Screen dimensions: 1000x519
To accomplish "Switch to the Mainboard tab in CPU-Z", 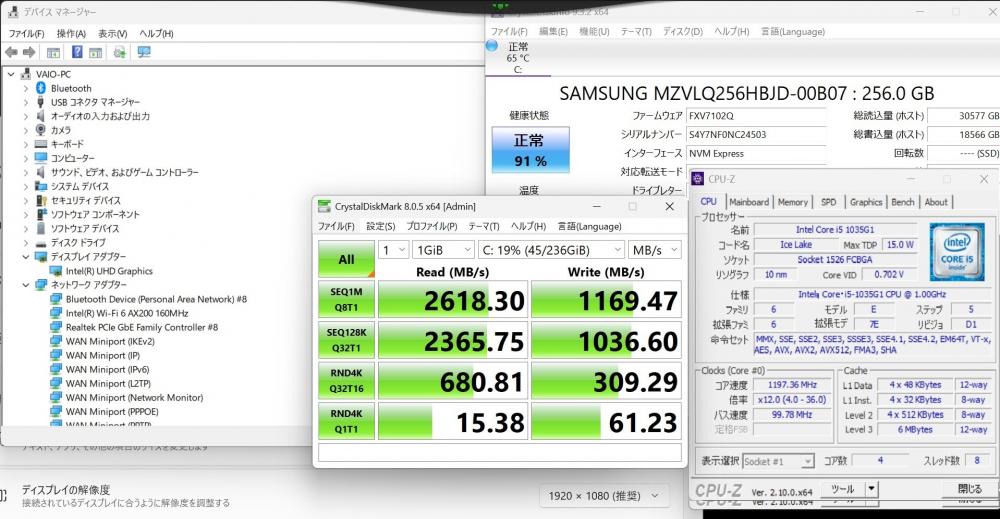I will 749,201.
